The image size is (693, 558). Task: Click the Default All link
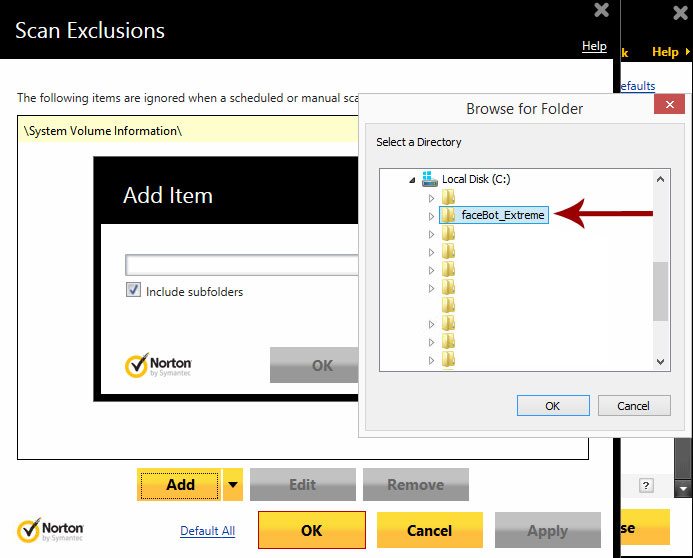207,531
